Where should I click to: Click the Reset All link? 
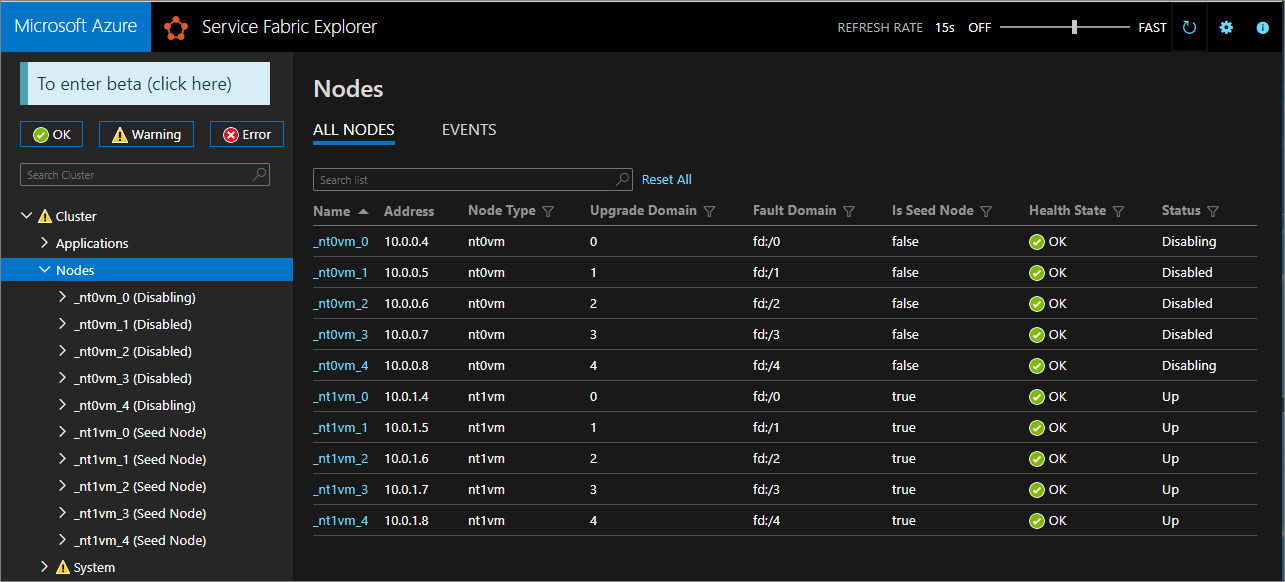pyautogui.click(x=666, y=179)
